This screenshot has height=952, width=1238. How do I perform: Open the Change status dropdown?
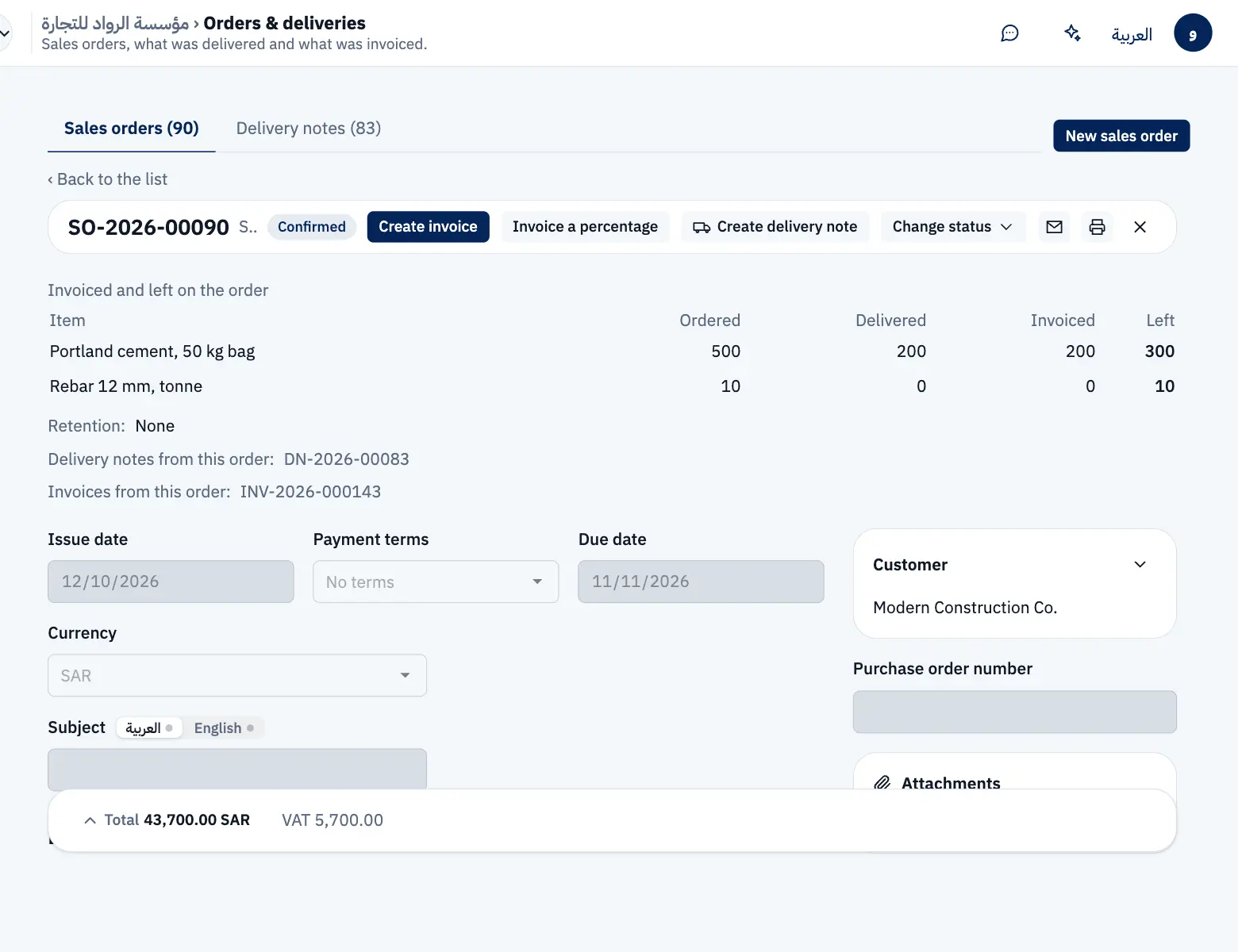952,227
